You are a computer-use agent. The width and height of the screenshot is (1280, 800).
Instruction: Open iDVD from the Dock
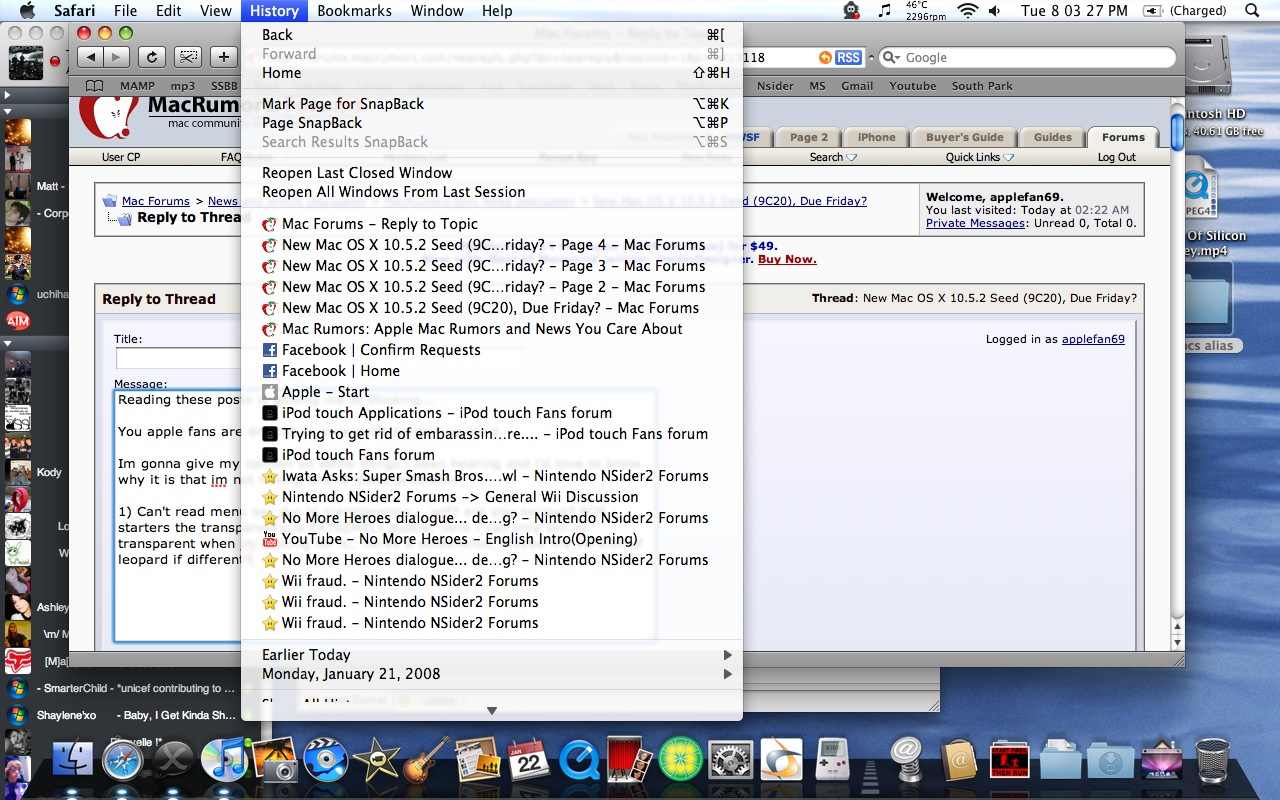pos(324,761)
